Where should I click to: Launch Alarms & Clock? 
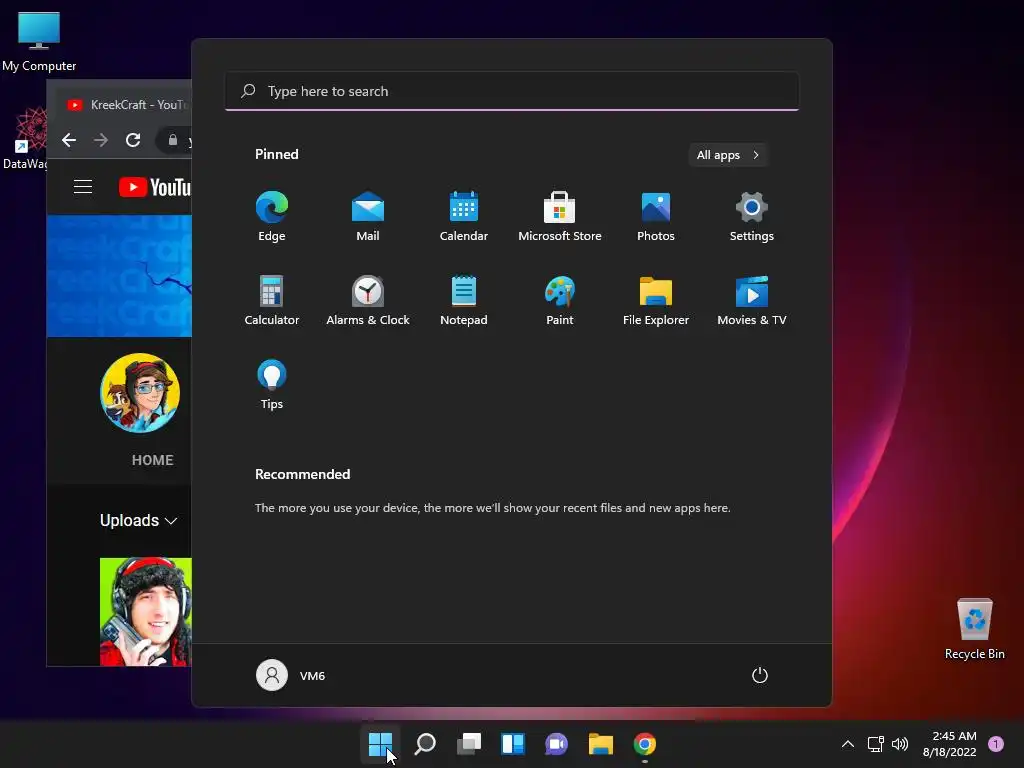coord(368,300)
